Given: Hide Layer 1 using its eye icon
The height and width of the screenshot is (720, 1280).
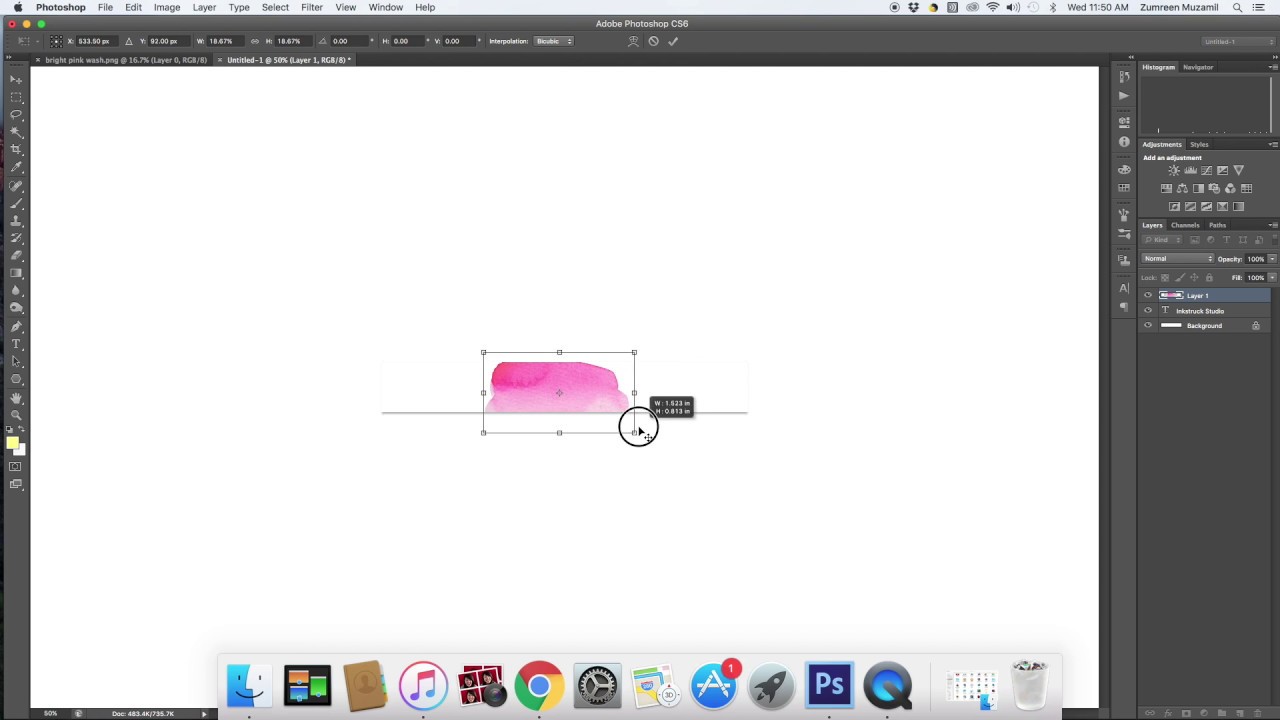Looking at the screenshot, I should pos(1148,294).
